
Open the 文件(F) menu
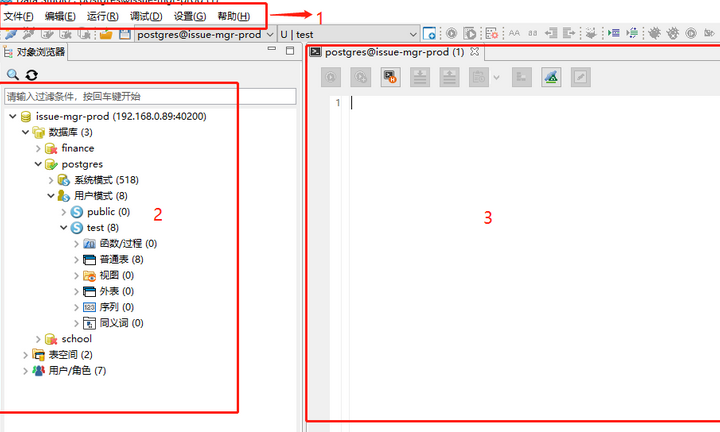pyautogui.click(x=19, y=16)
